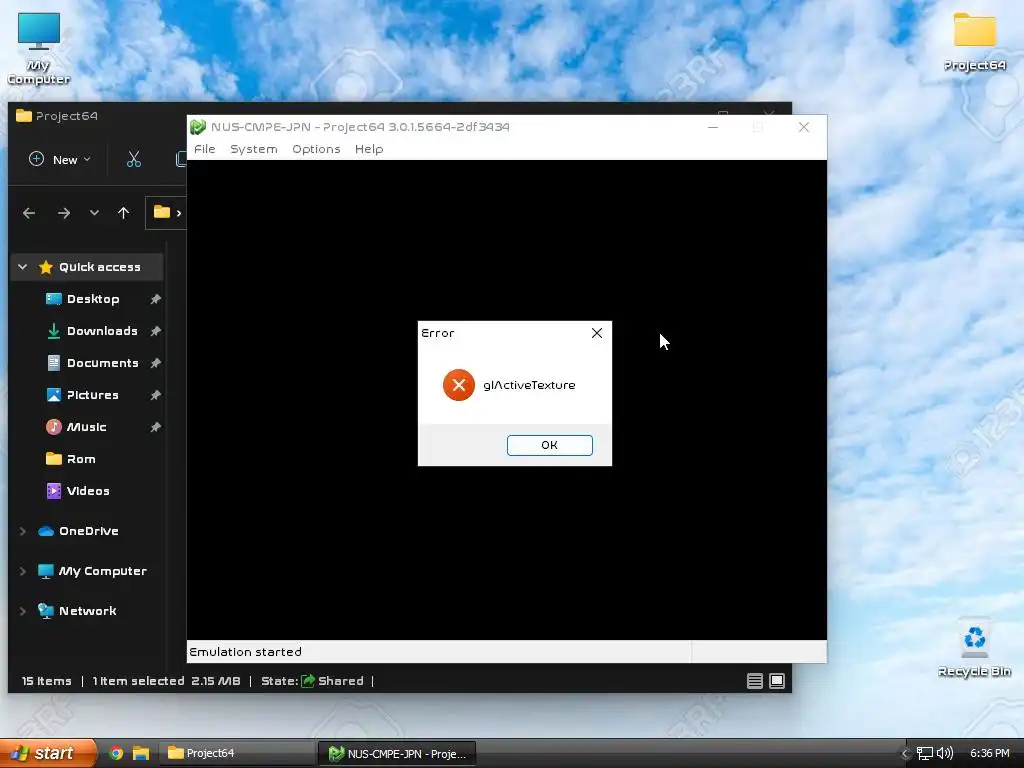Open recent locations dropdown chevron in explorer
The width and height of the screenshot is (1024, 768).
click(x=95, y=213)
